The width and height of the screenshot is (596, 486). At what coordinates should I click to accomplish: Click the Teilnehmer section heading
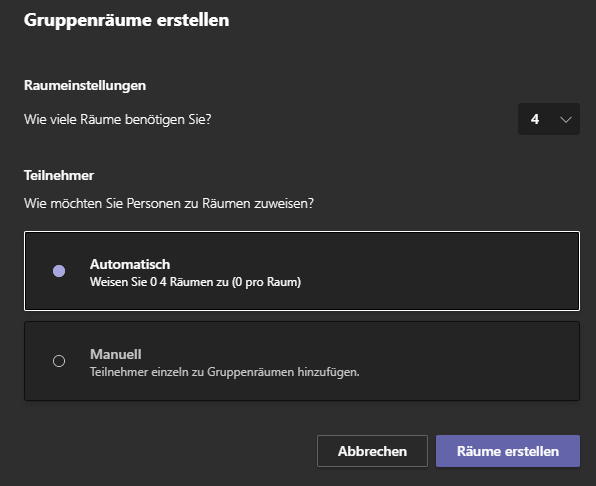tap(59, 176)
